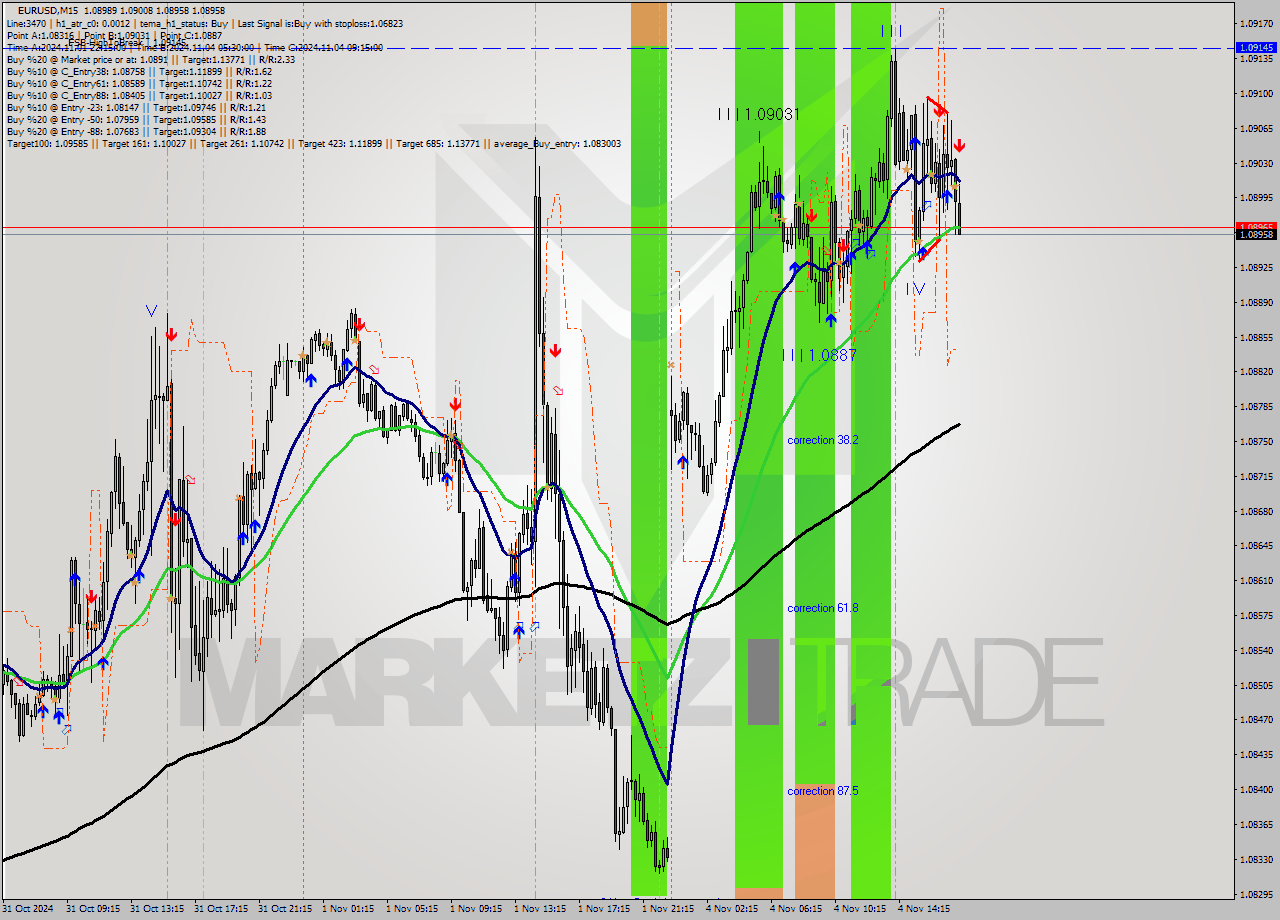Viewport: 1280px width, 920px height.
Task: Click the 'Buy %10 @ Entry -23: 1.08147' line
Action: (x=136, y=108)
